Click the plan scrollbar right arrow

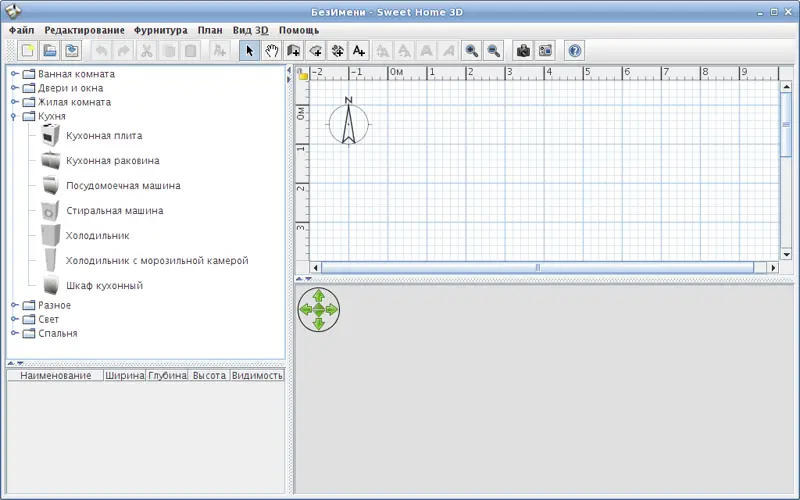(x=773, y=267)
